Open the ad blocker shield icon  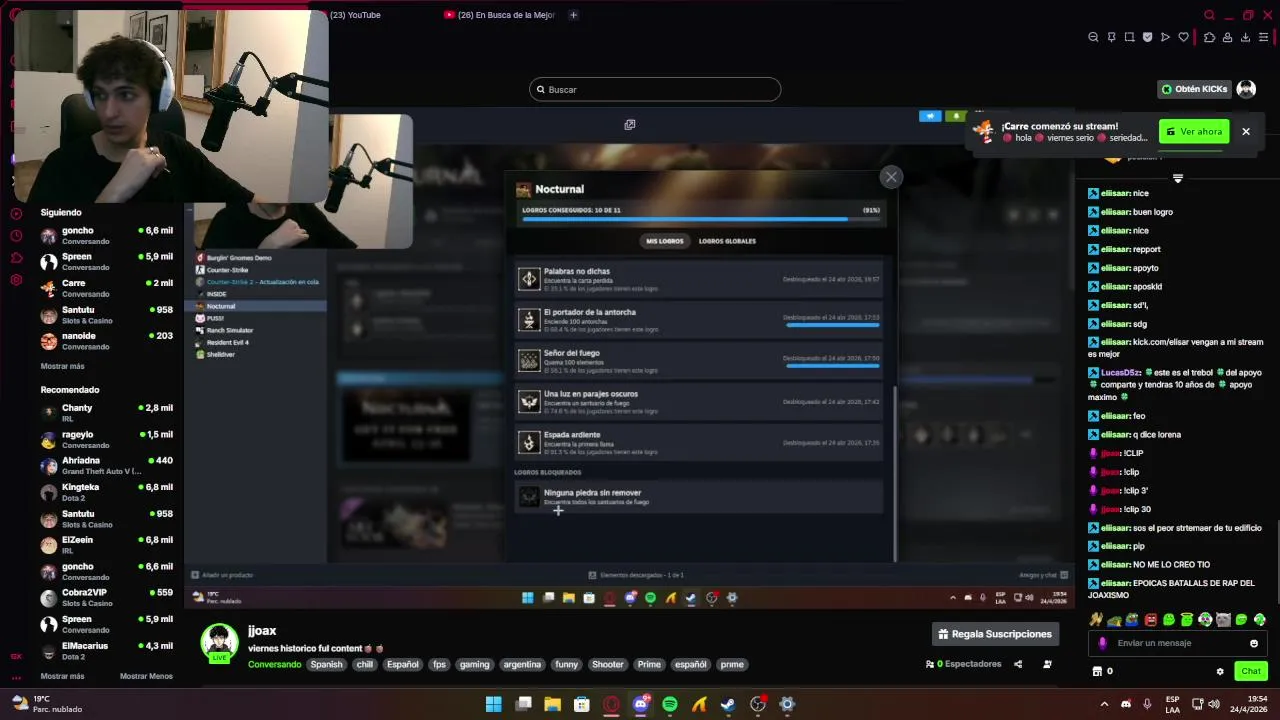coord(1147,37)
